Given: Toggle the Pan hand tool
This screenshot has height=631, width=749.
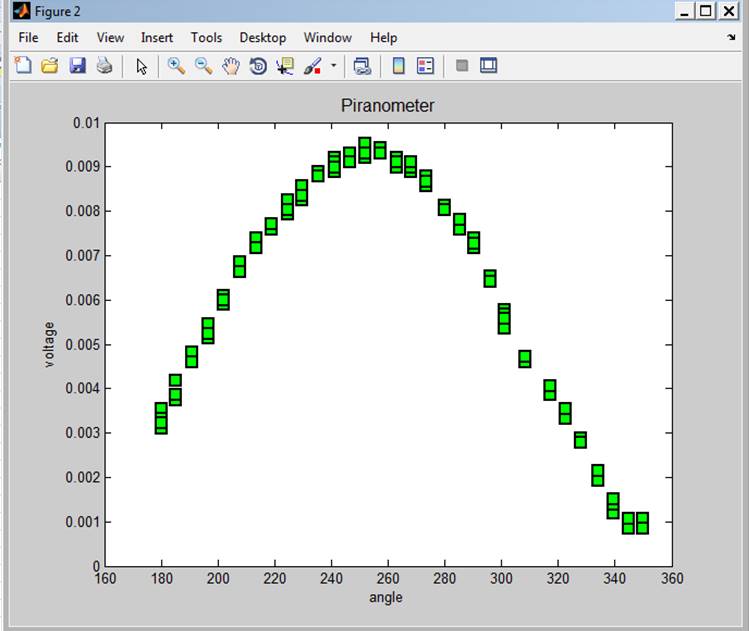Looking at the screenshot, I should [231, 66].
